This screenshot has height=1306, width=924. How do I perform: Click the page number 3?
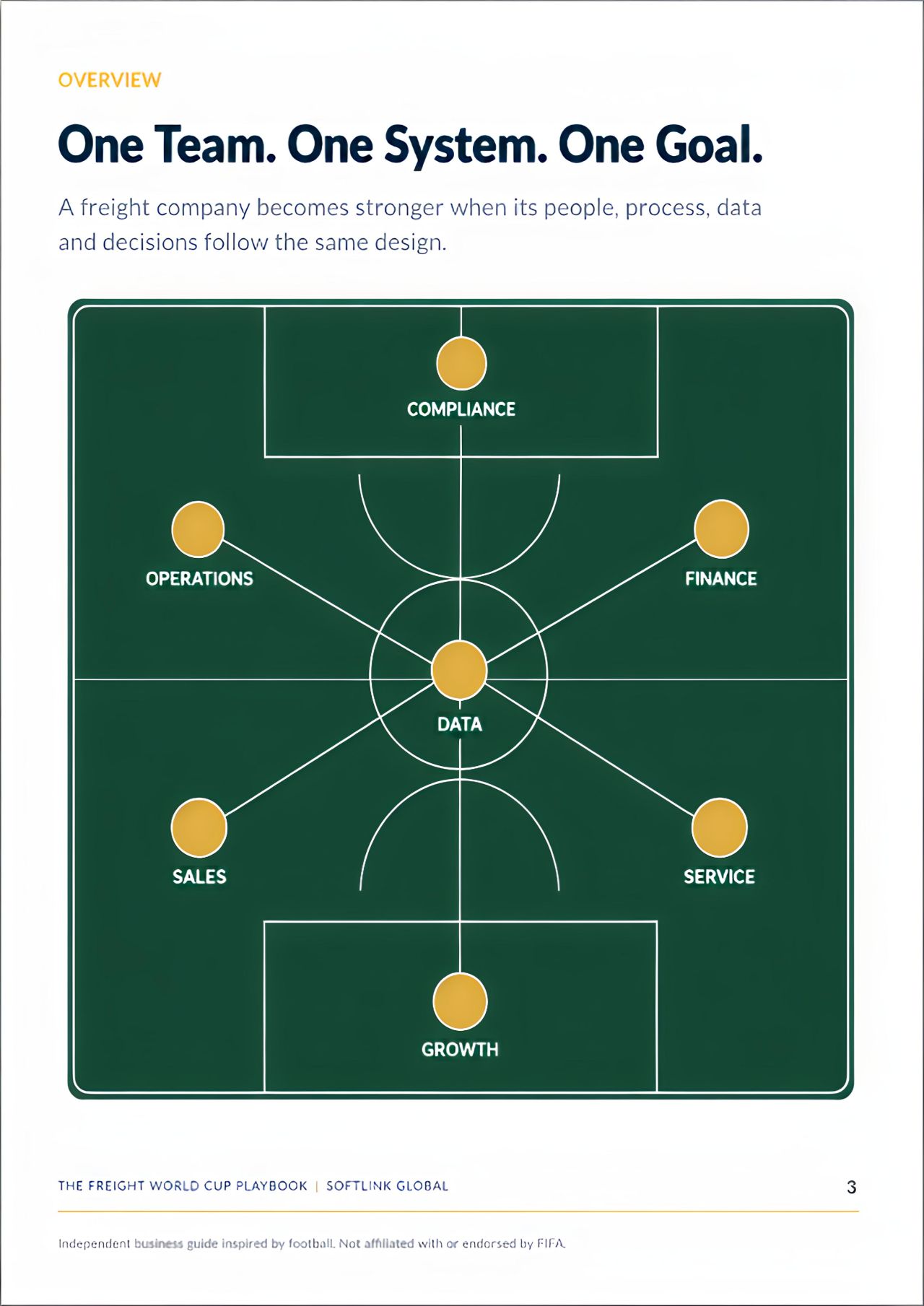852,1187
